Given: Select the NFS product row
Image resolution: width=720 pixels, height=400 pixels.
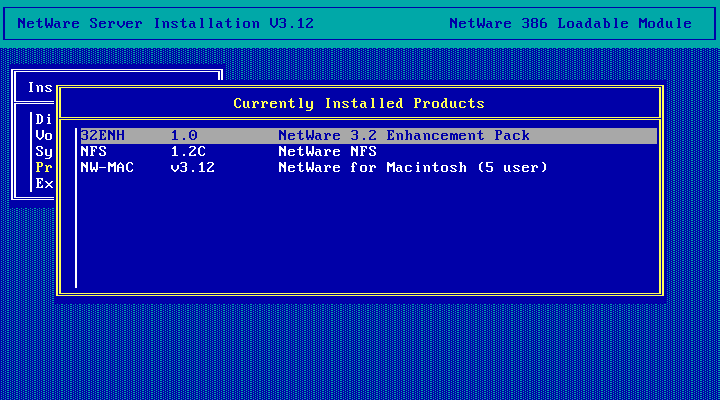Looking at the screenshot, I should click(368, 152).
